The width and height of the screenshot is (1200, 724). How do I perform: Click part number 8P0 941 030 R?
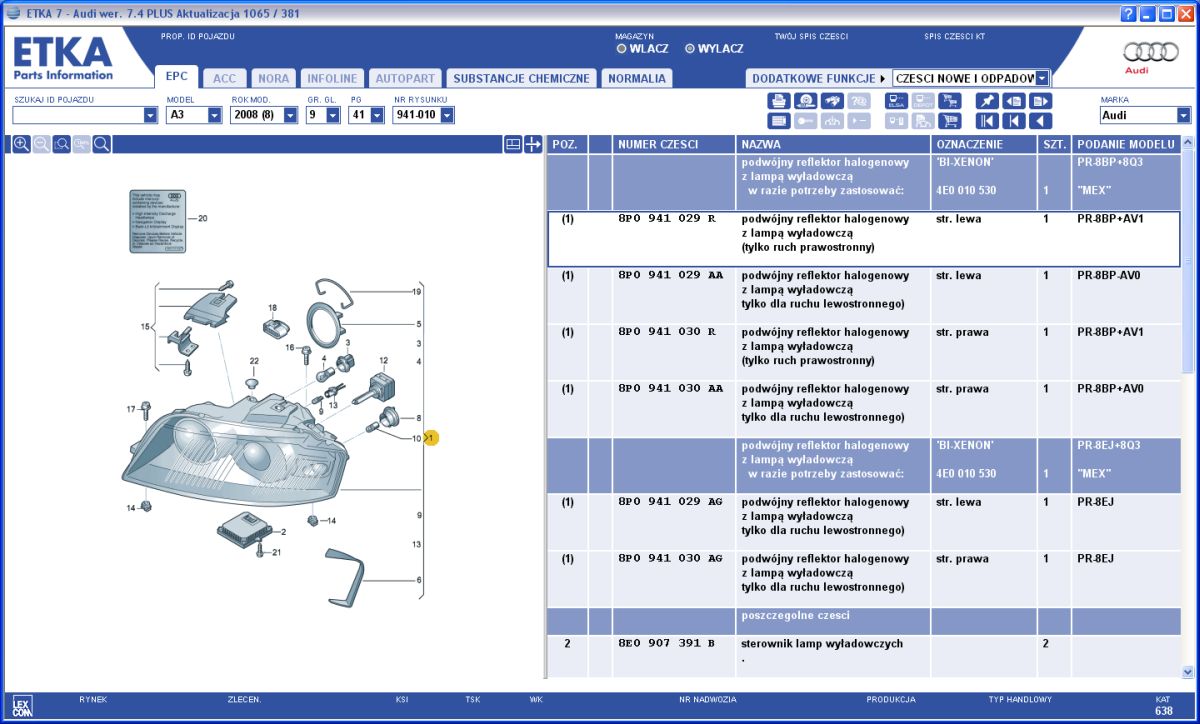point(668,332)
